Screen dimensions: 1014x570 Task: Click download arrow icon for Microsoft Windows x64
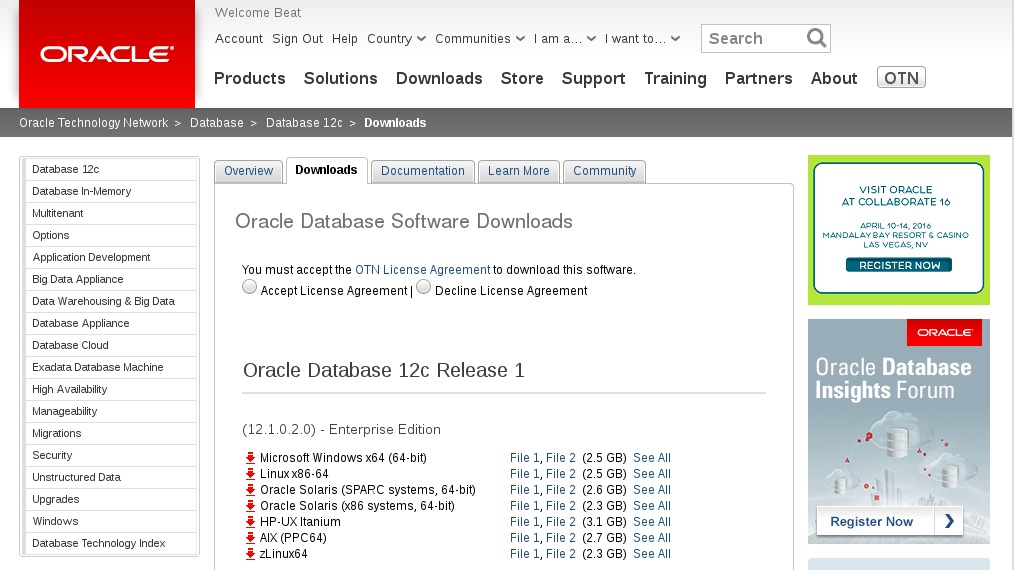tap(250, 458)
